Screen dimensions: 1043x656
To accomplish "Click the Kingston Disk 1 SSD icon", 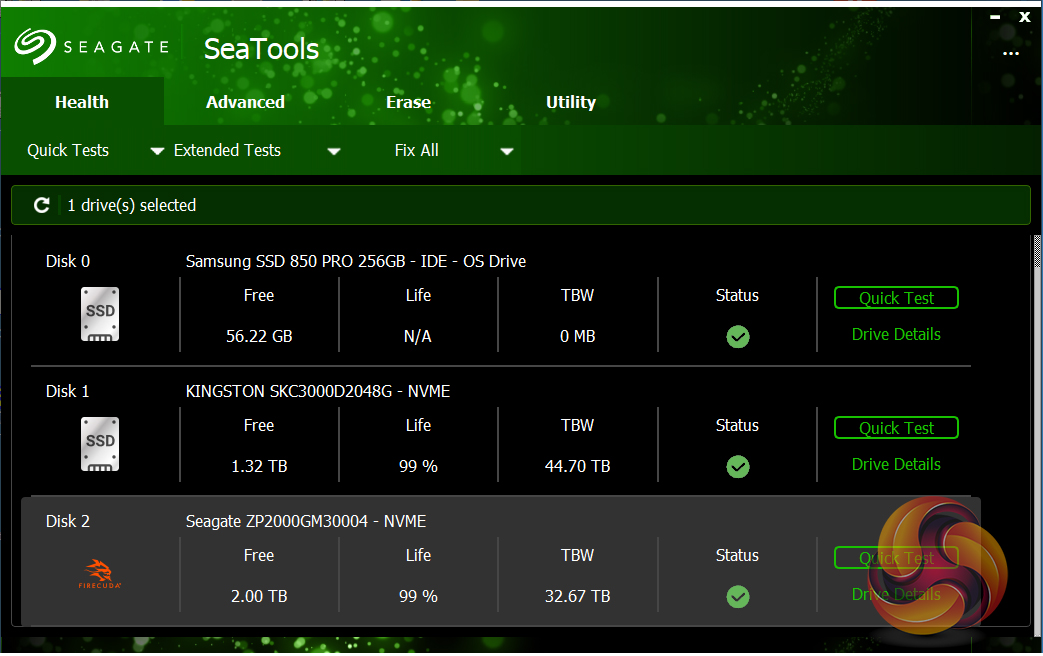I will (x=100, y=445).
